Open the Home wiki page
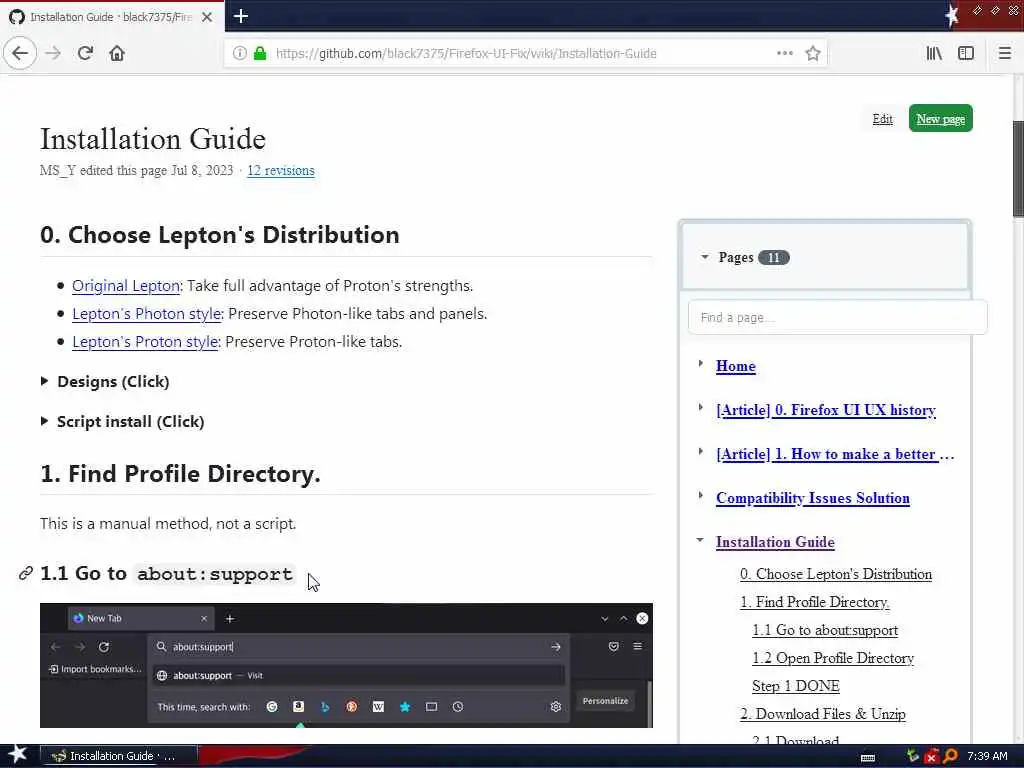Screen dimensions: 1024x768 pos(735,366)
